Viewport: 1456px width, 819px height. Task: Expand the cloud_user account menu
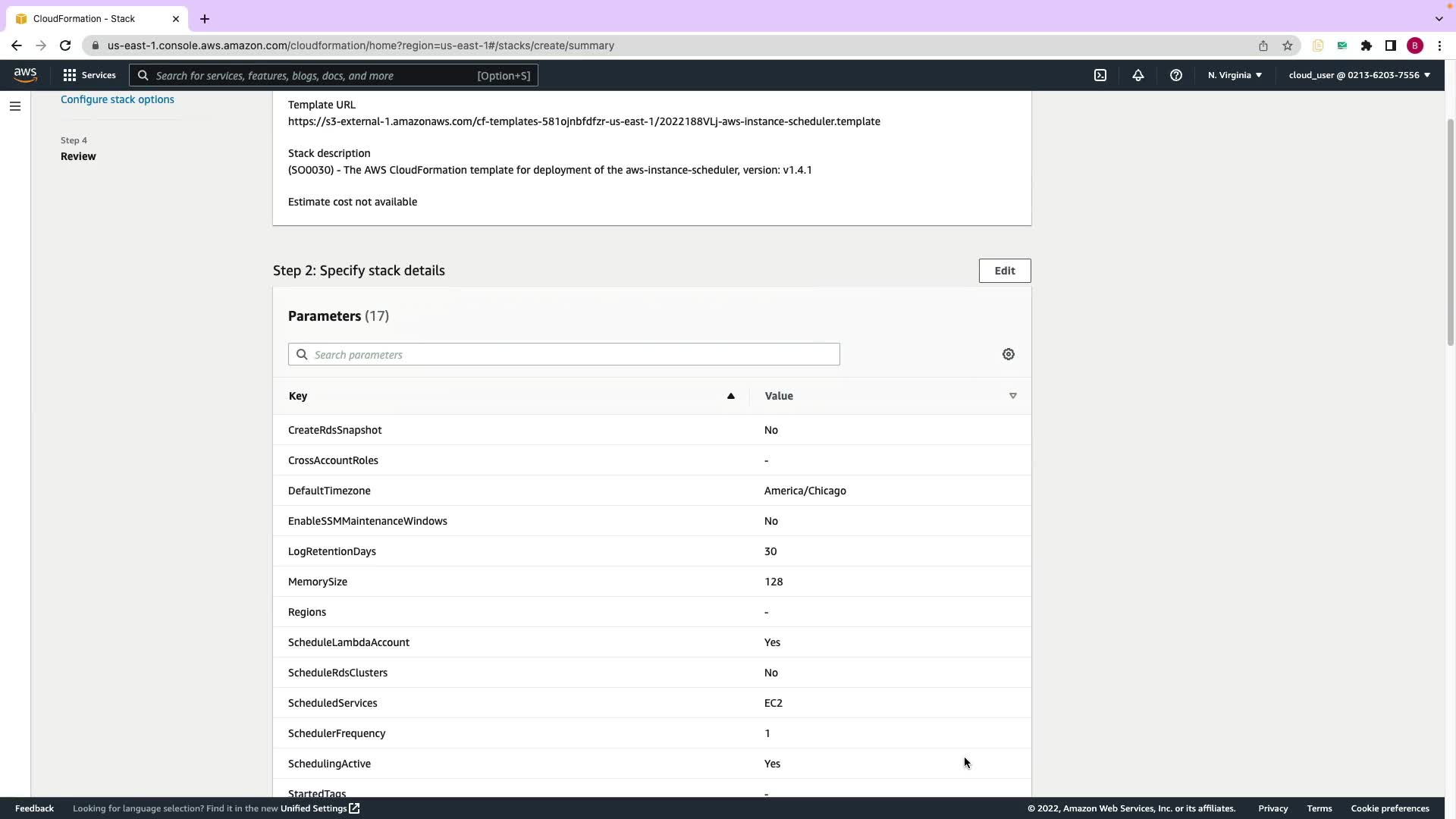click(1359, 75)
